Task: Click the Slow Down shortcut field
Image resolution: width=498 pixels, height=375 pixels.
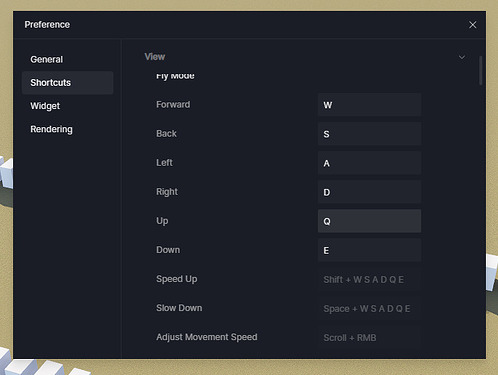Action: (369, 308)
